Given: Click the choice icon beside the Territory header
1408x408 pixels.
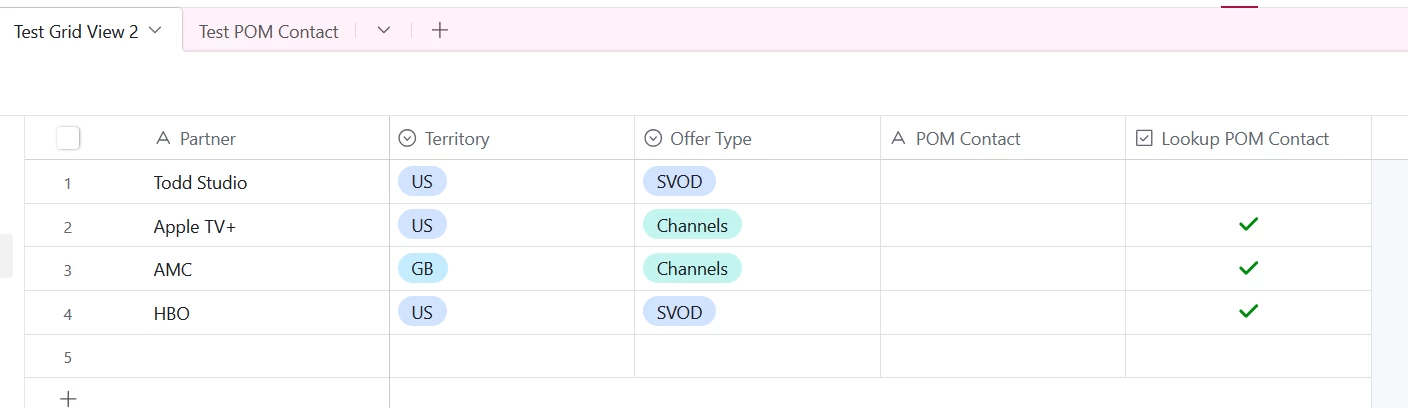Looking at the screenshot, I should click(407, 139).
